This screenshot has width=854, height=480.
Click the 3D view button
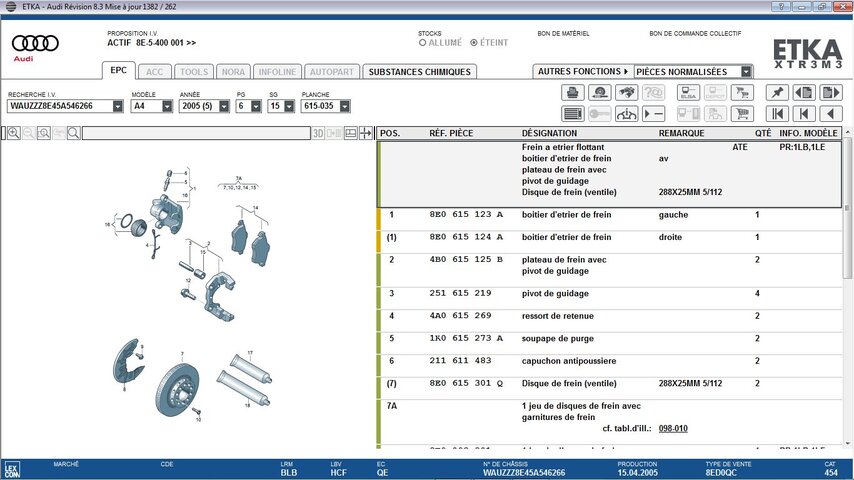pyautogui.click(x=318, y=133)
